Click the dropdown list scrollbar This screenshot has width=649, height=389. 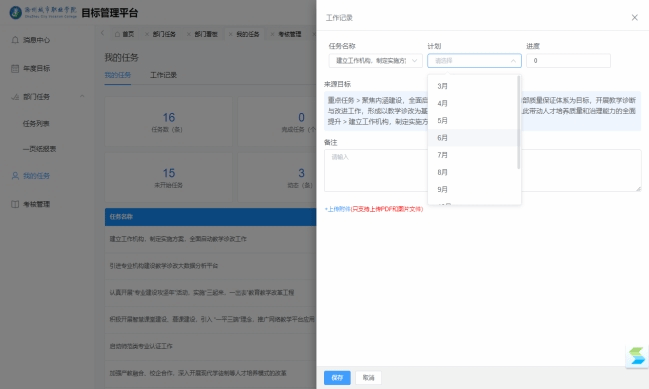pos(519,122)
